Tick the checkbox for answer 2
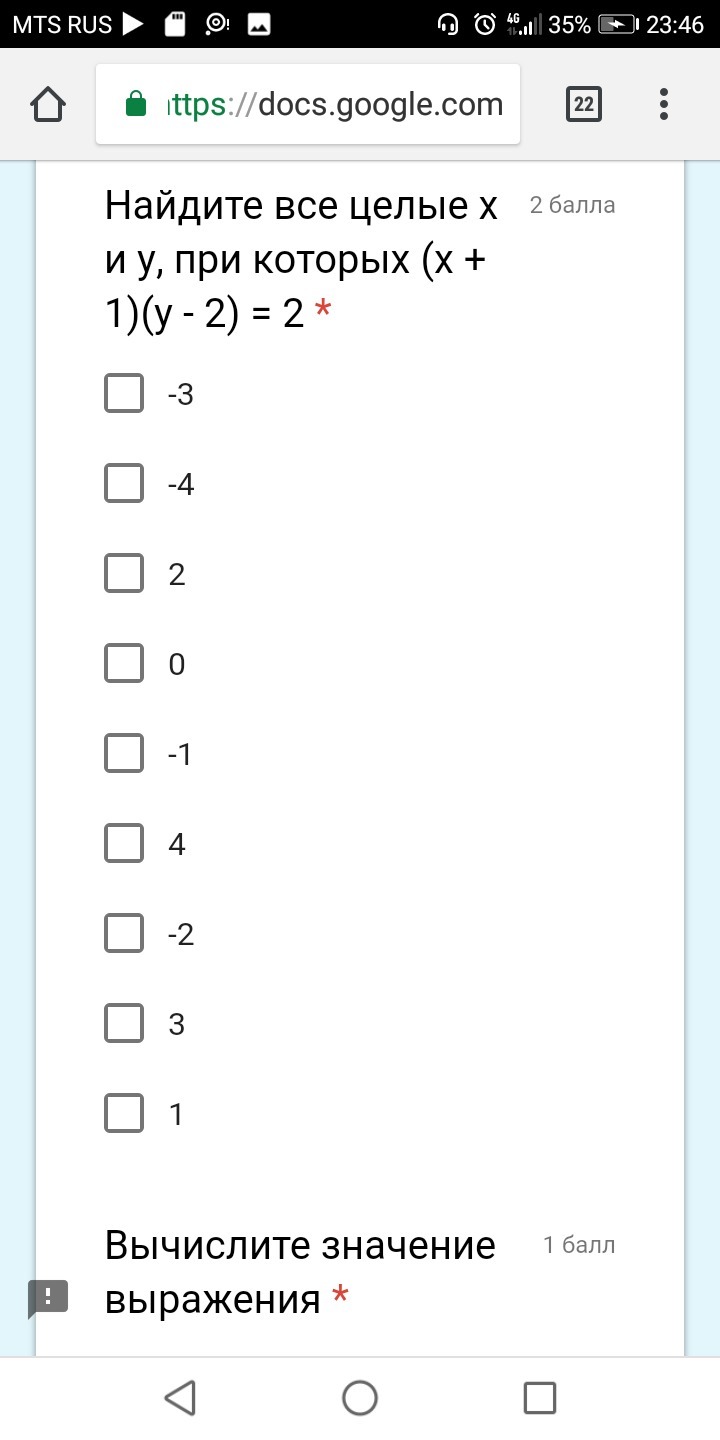Viewport: 720px width, 1440px height. pyautogui.click(x=124, y=573)
